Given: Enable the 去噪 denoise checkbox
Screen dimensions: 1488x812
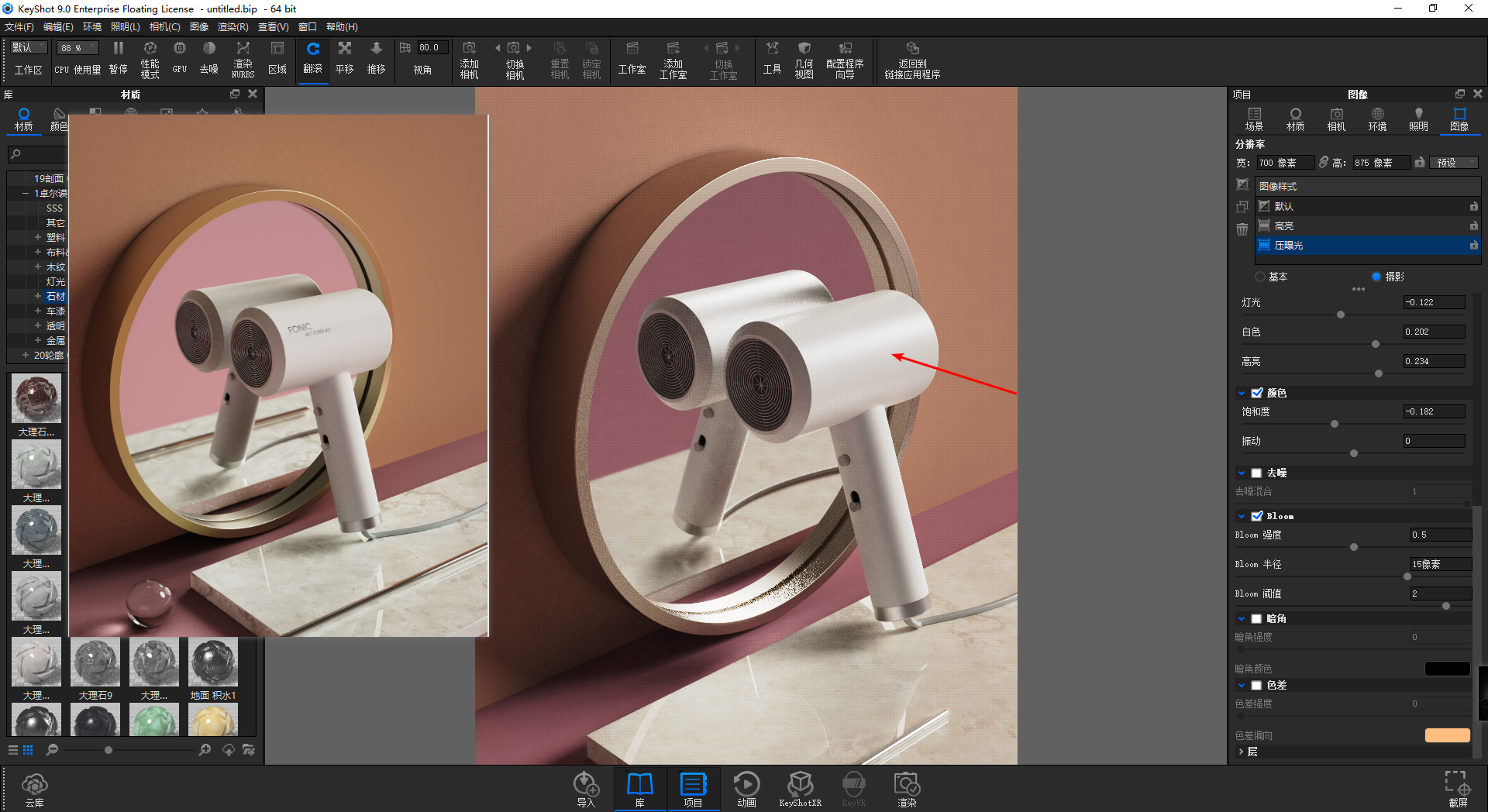Looking at the screenshot, I should [1257, 473].
